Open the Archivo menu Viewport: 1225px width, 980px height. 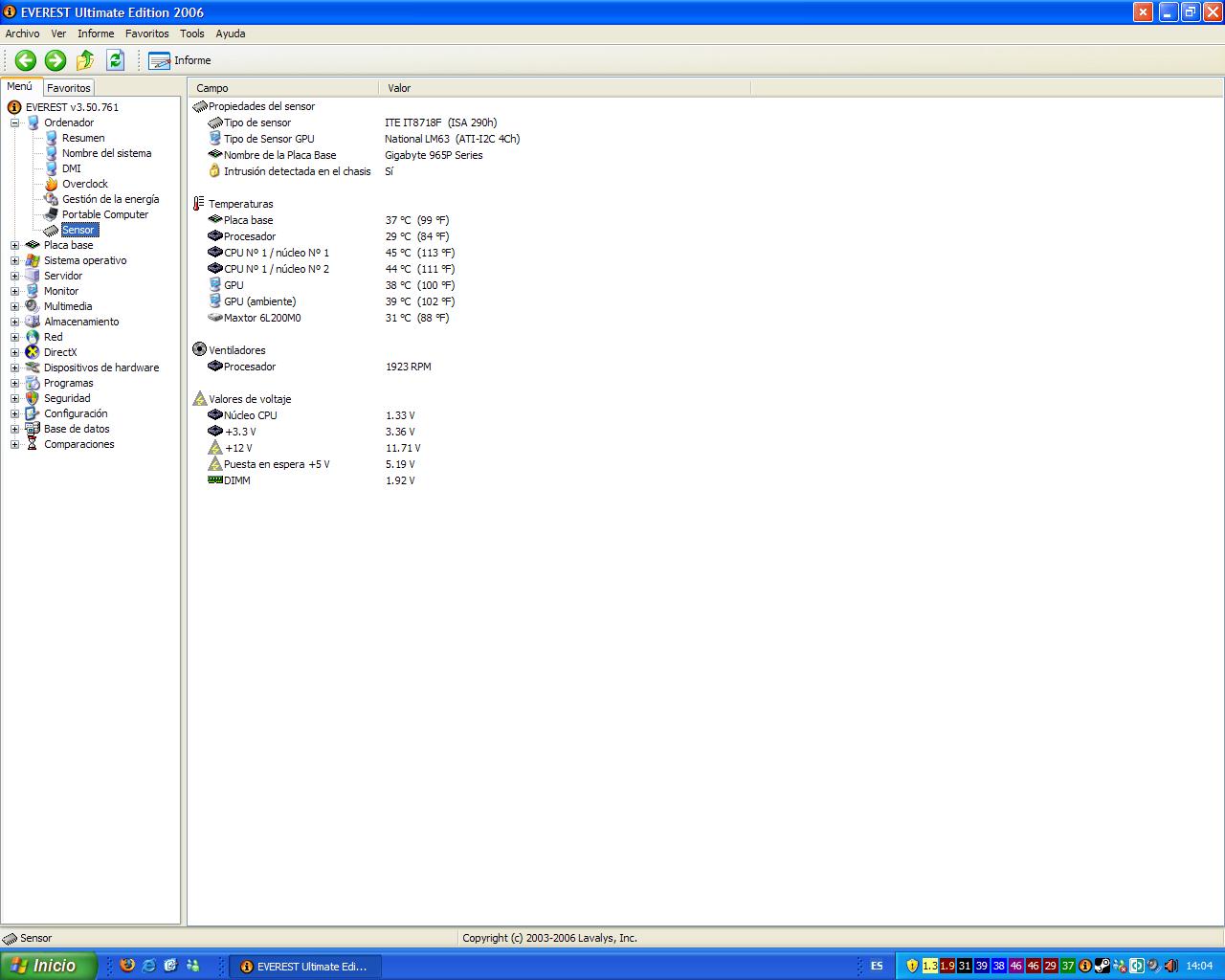pos(23,33)
